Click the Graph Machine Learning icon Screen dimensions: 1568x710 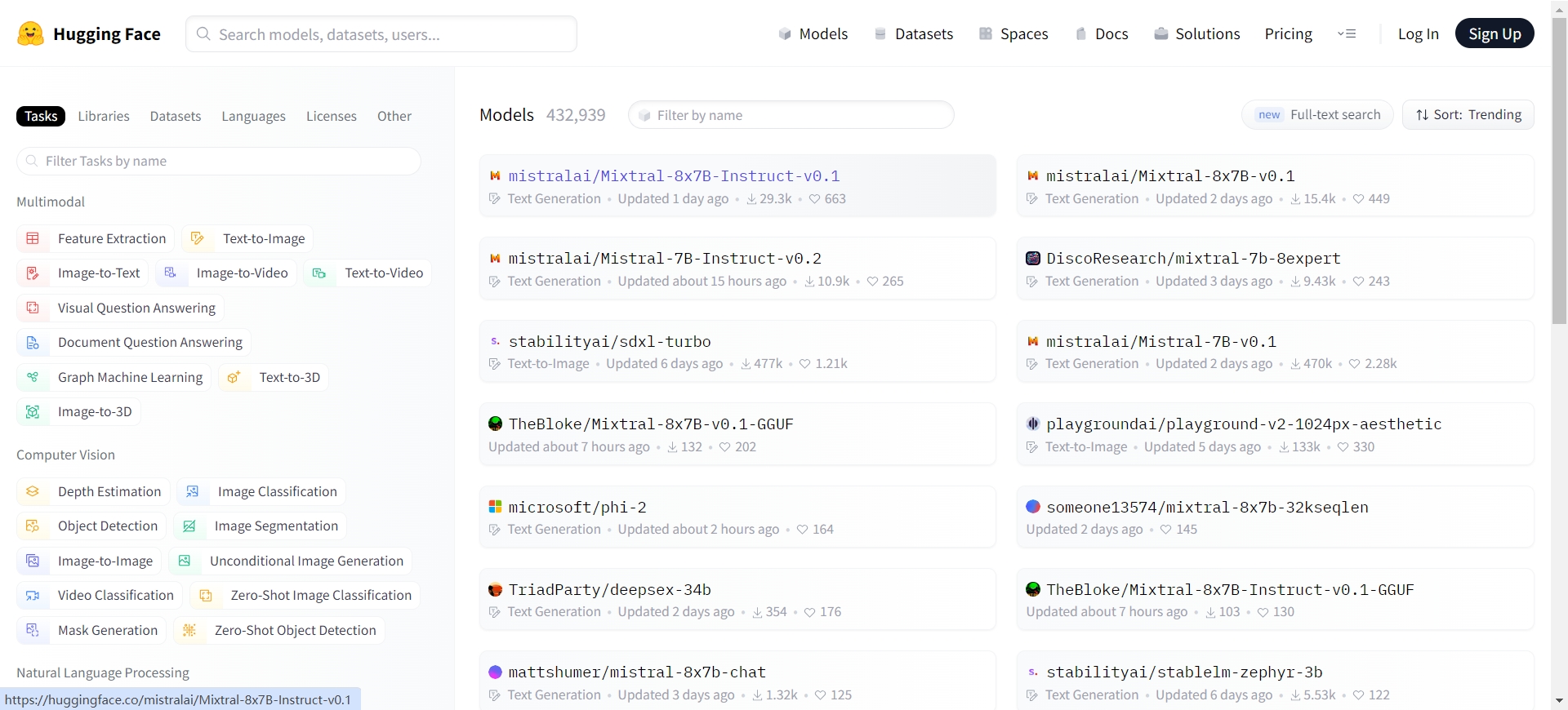(33, 377)
